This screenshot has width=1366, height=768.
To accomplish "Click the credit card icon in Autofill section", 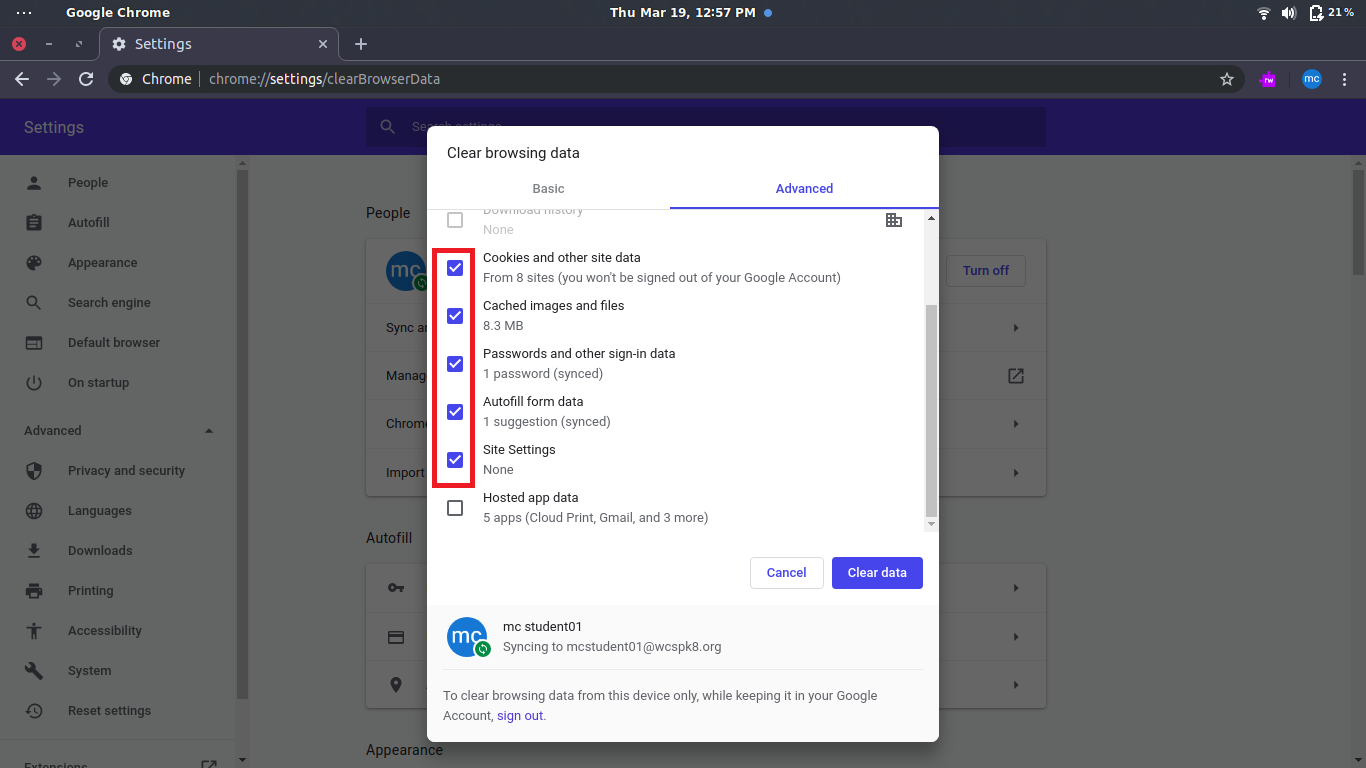I will pos(396,637).
